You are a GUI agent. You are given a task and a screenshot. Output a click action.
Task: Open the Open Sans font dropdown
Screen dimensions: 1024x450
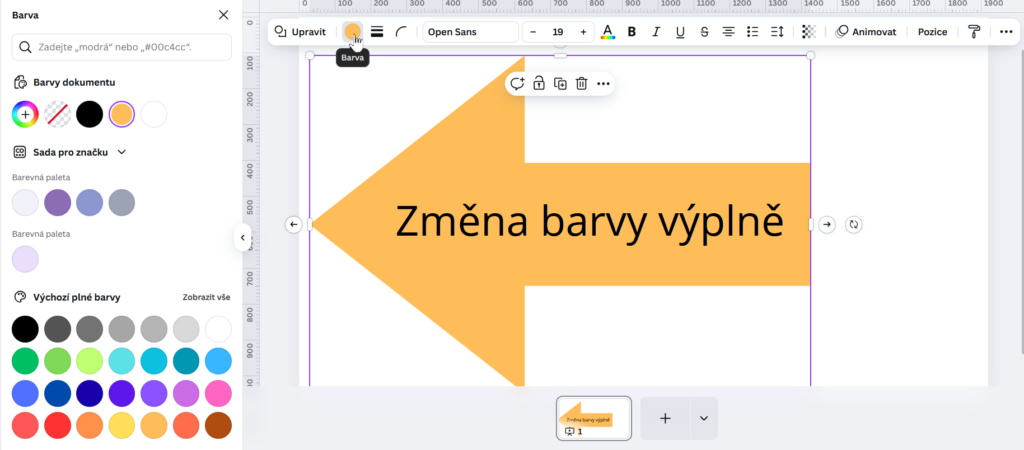pos(470,32)
